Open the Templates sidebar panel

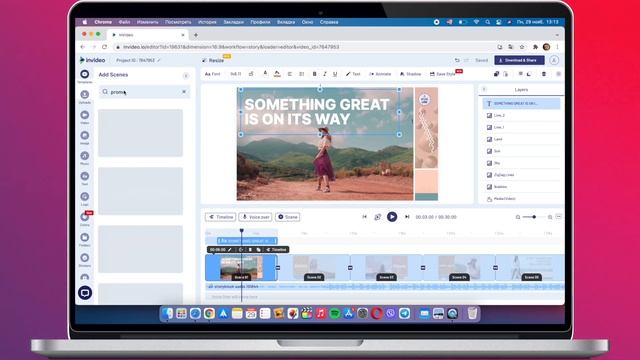click(x=84, y=76)
